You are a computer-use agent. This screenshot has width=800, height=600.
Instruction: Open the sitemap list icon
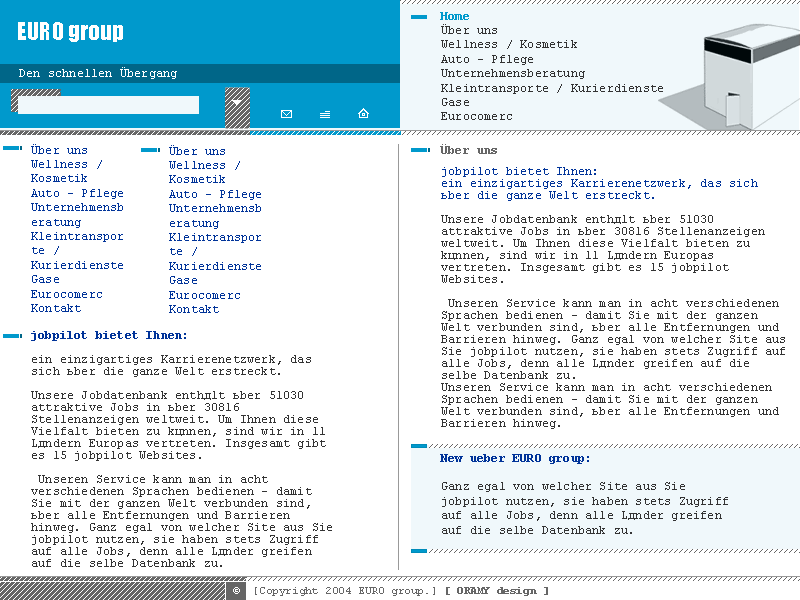[x=325, y=114]
